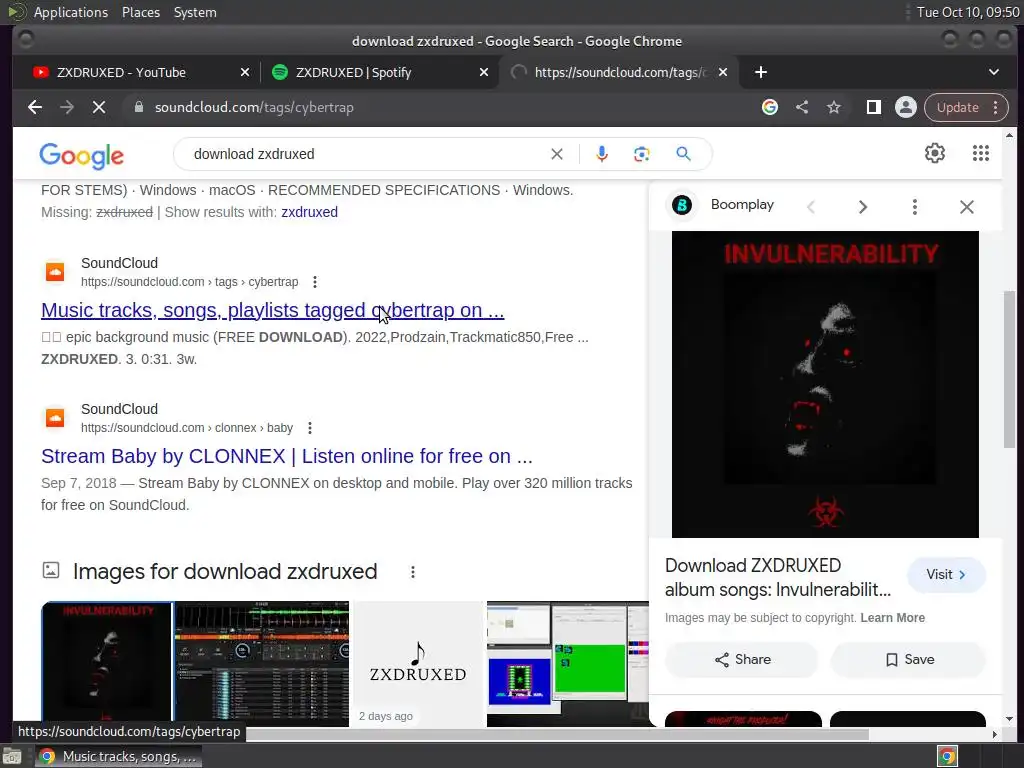Select the ZXDRUXED music note thumbnail
The height and width of the screenshot is (768, 1024).
pos(418,664)
